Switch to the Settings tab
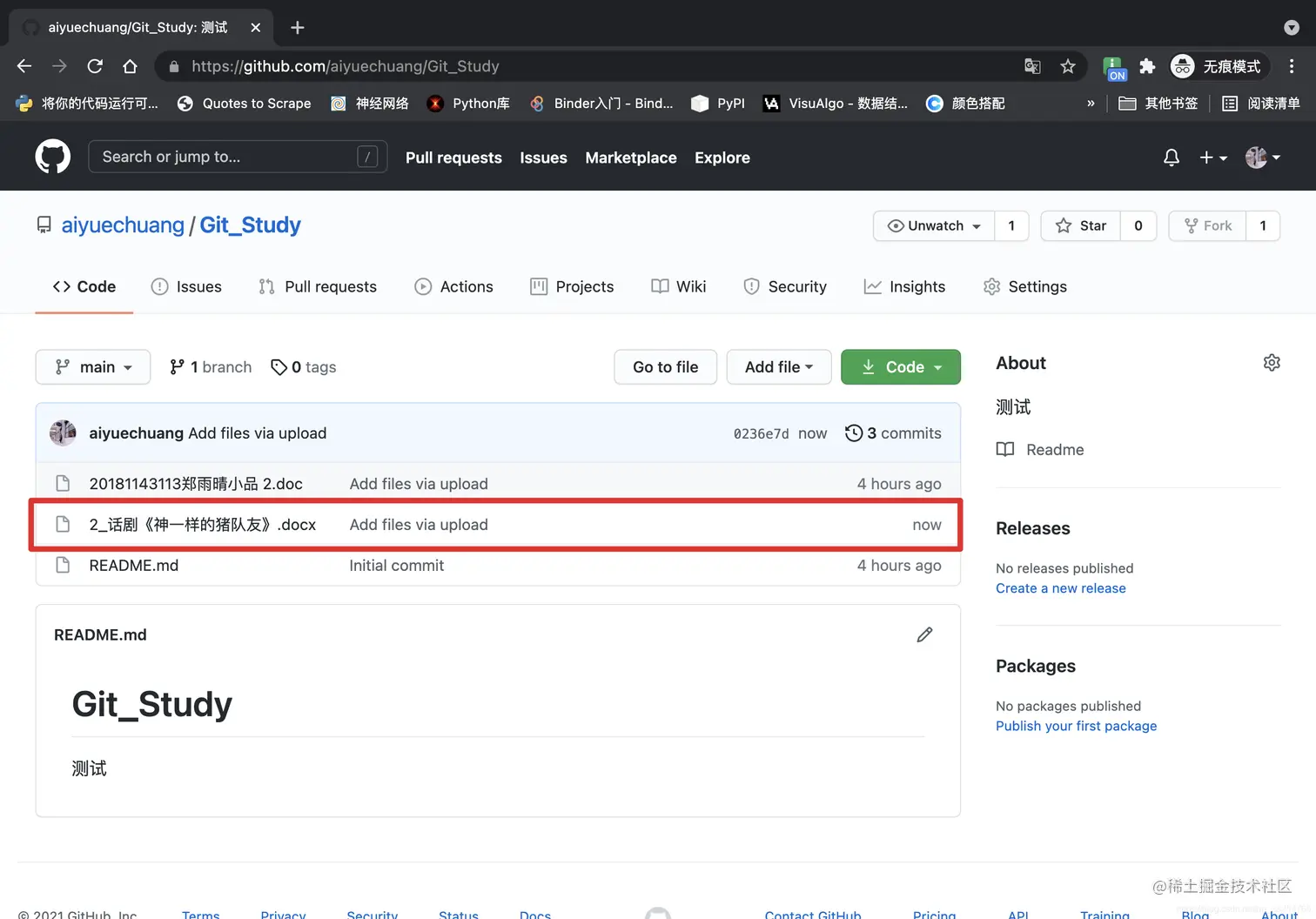Viewport: 1316px width, 919px height. coord(1024,287)
